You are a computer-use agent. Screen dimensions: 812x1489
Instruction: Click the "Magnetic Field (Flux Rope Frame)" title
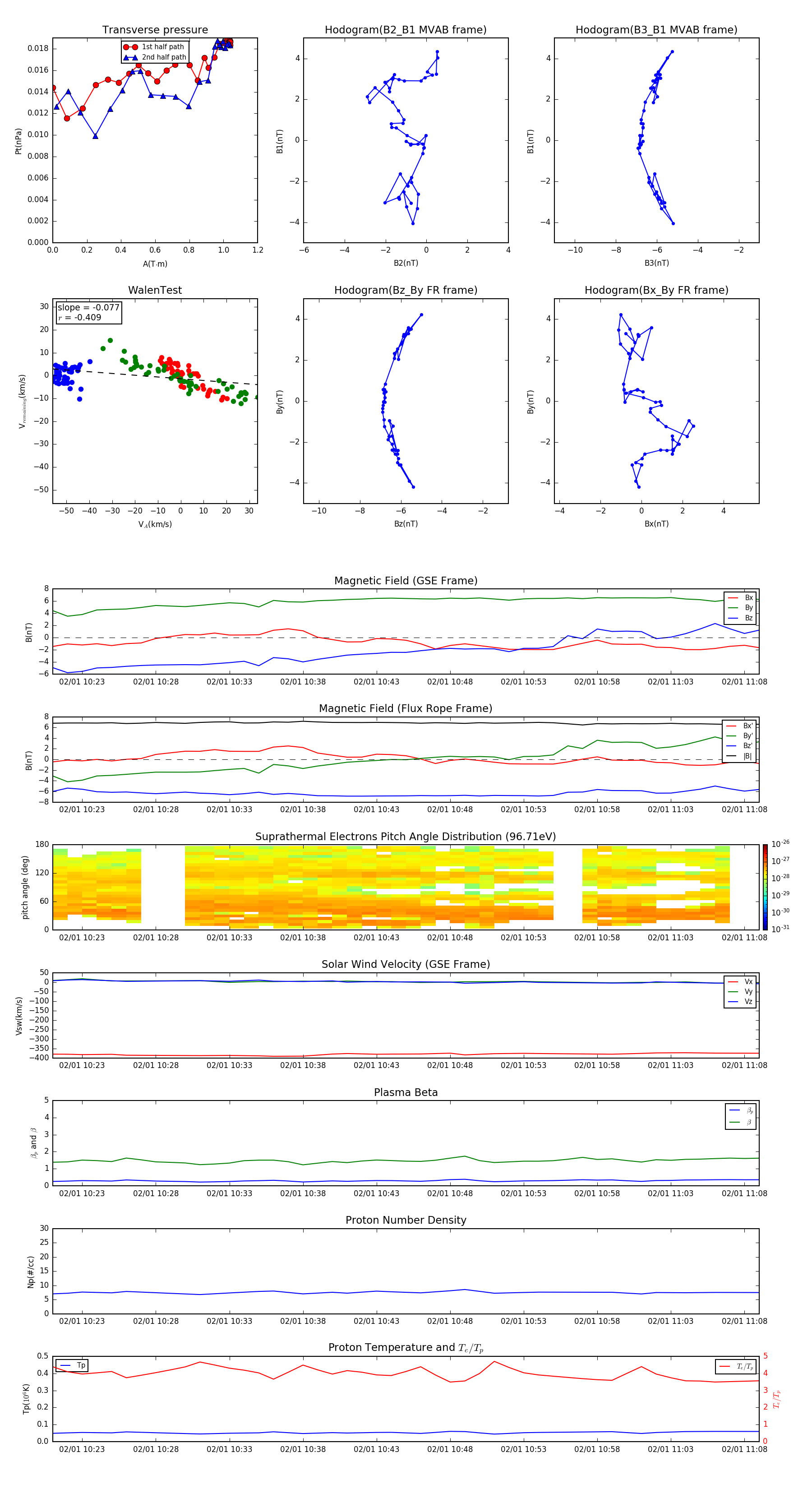pyautogui.click(x=406, y=709)
